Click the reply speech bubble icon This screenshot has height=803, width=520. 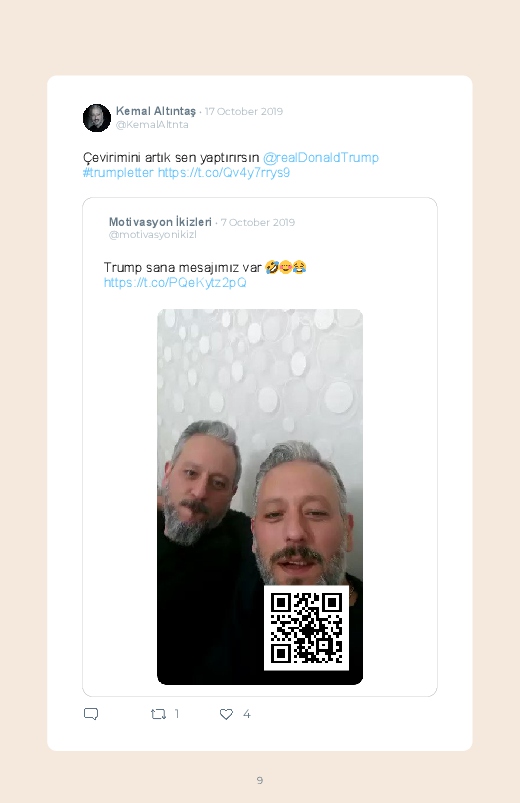(x=91, y=714)
